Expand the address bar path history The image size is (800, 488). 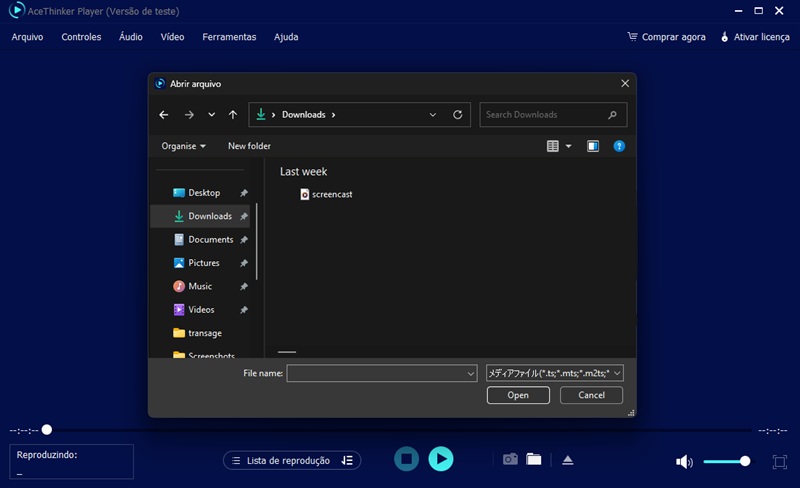(x=433, y=115)
